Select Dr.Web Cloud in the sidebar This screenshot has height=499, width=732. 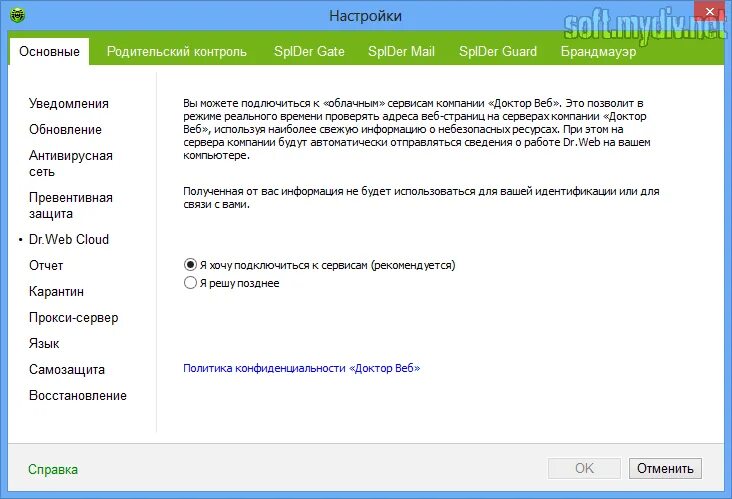(x=69, y=239)
